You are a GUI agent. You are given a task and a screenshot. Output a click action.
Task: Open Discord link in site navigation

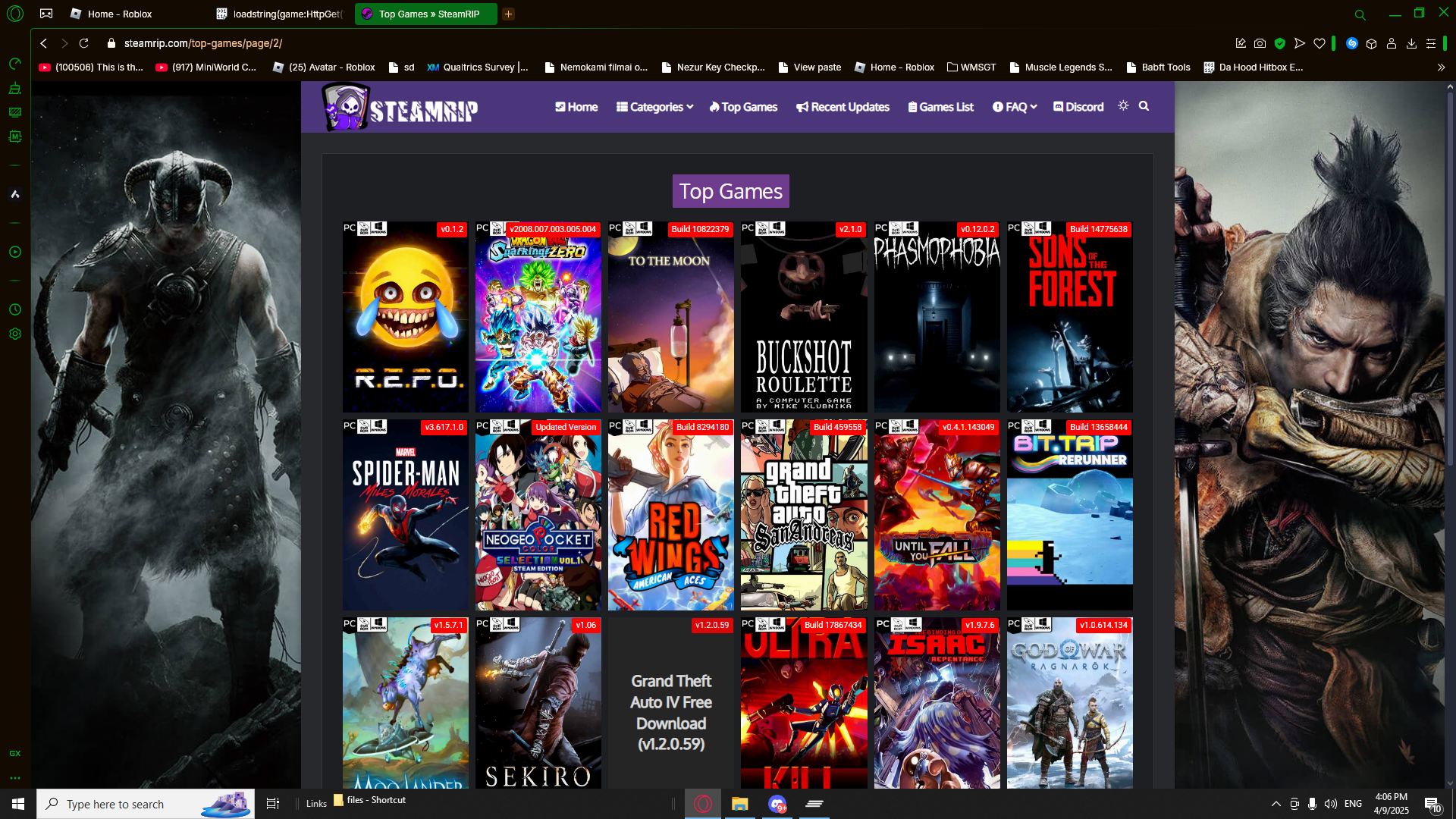point(1078,107)
